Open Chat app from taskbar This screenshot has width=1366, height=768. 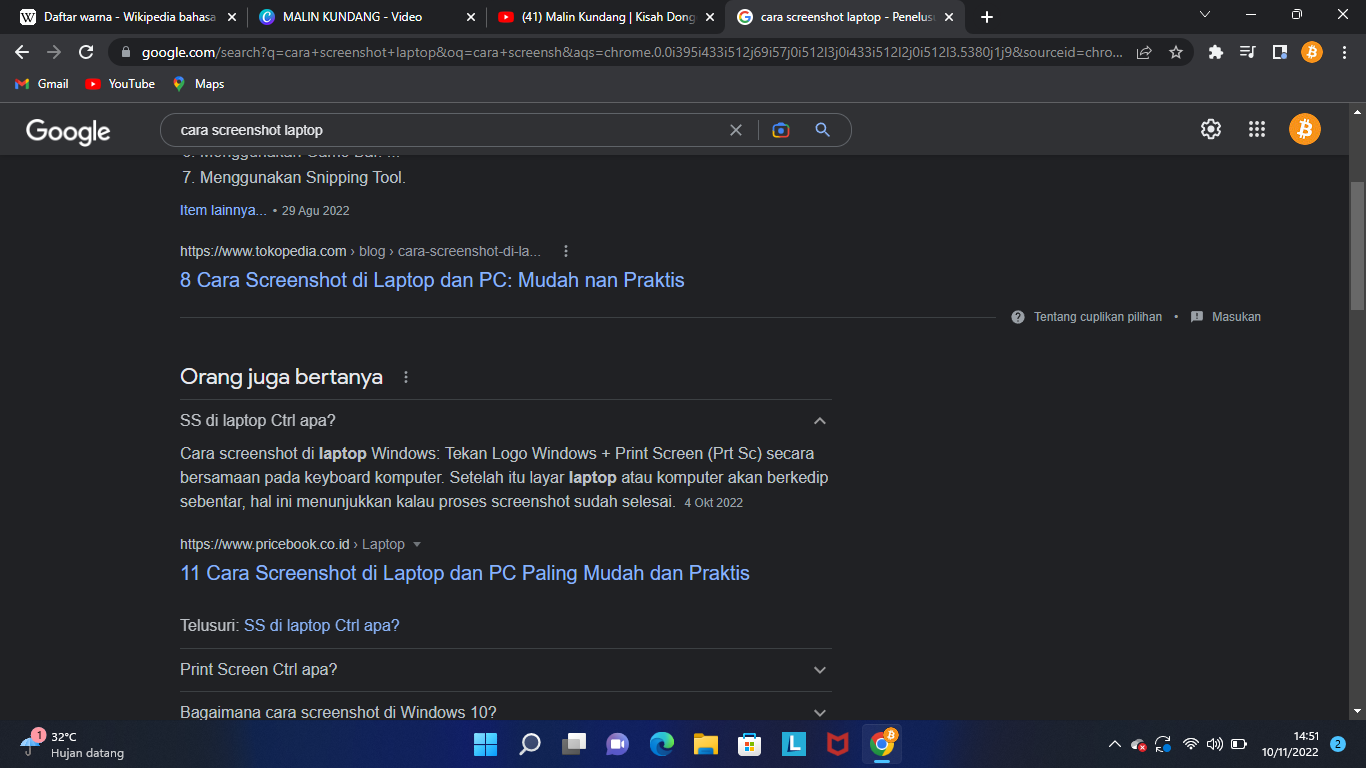click(x=618, y=744)
